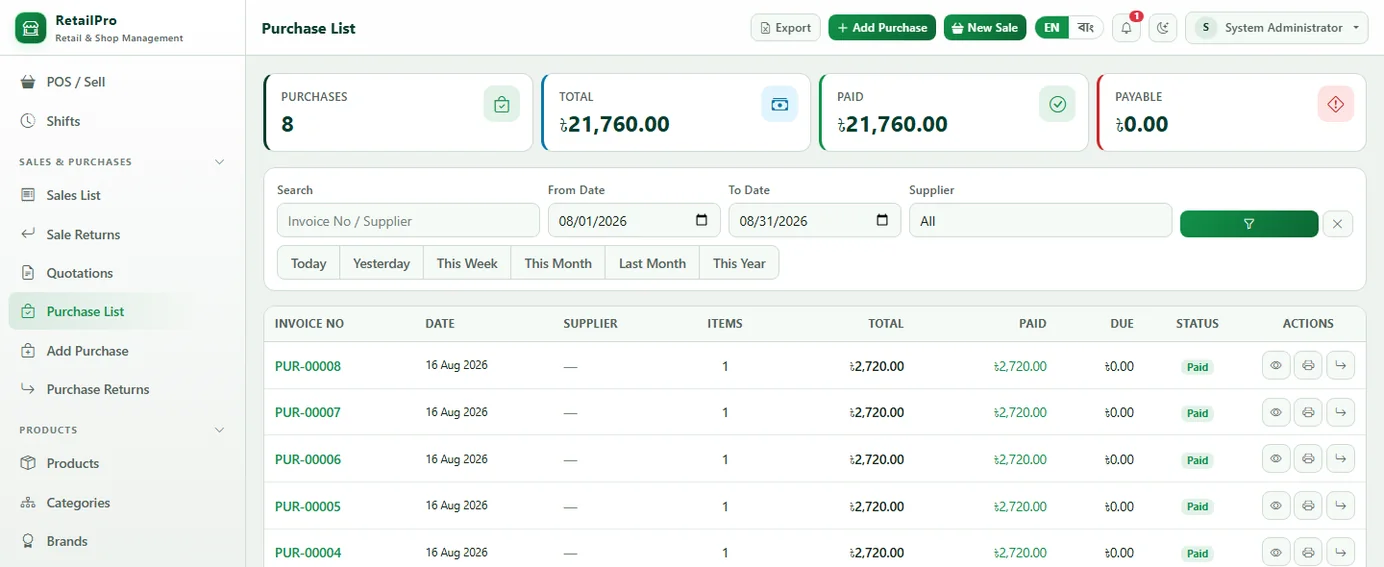
Task: Filter by This Week
Action: tap(467, 263)
